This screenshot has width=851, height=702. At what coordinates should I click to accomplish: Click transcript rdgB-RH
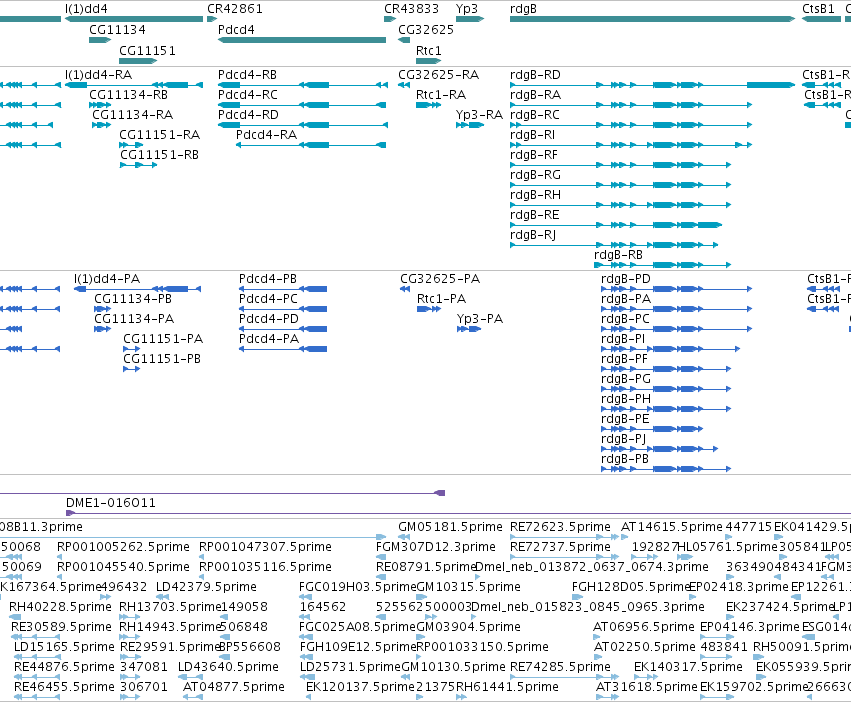click(x=535, y=194)
